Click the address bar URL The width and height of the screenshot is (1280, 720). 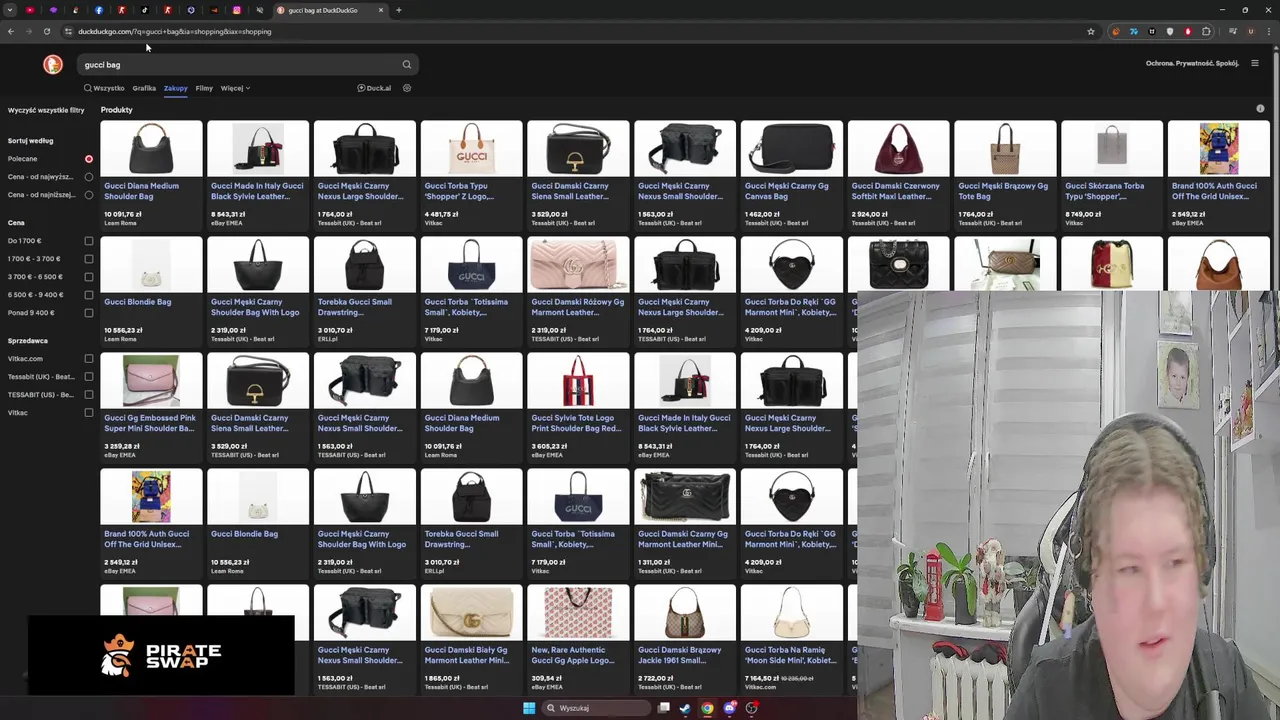174,31
